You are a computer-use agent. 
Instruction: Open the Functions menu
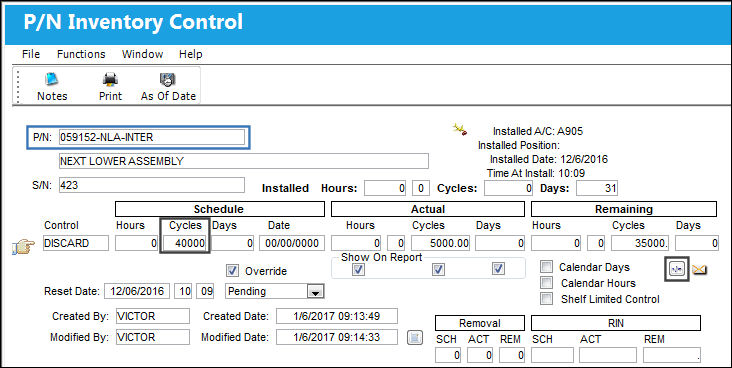pos(81,54)
